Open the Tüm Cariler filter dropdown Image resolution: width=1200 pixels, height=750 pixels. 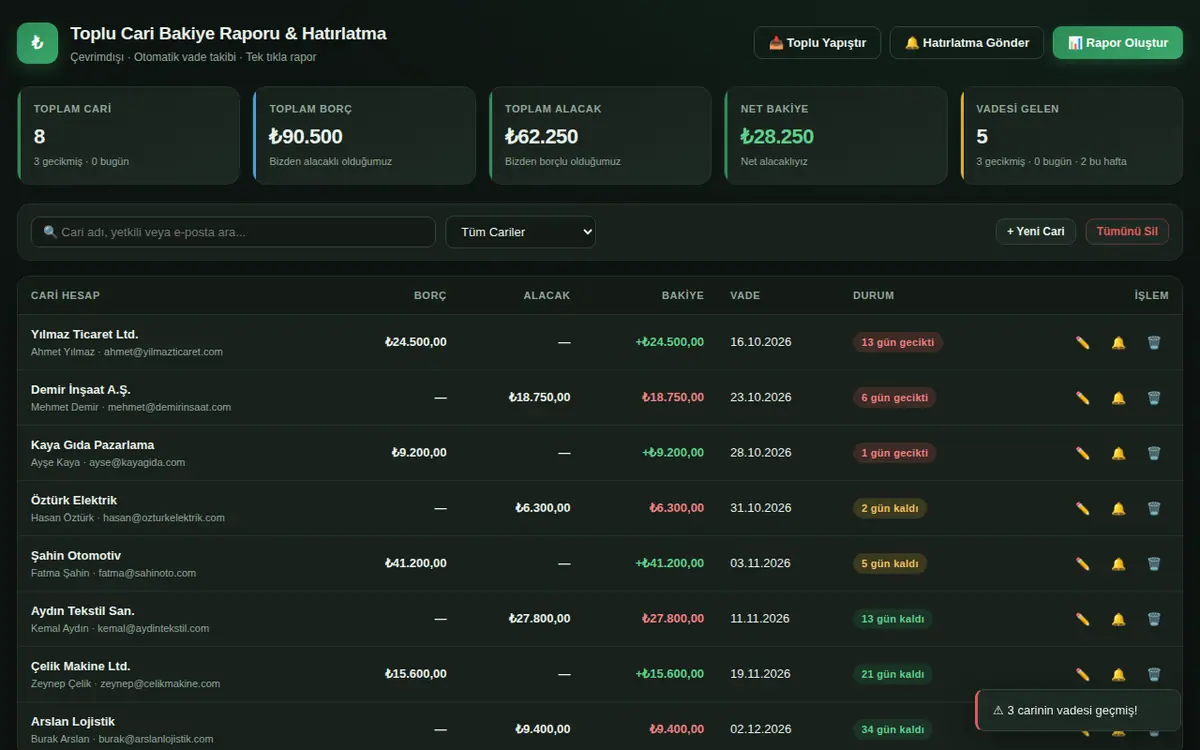point(520,232)
